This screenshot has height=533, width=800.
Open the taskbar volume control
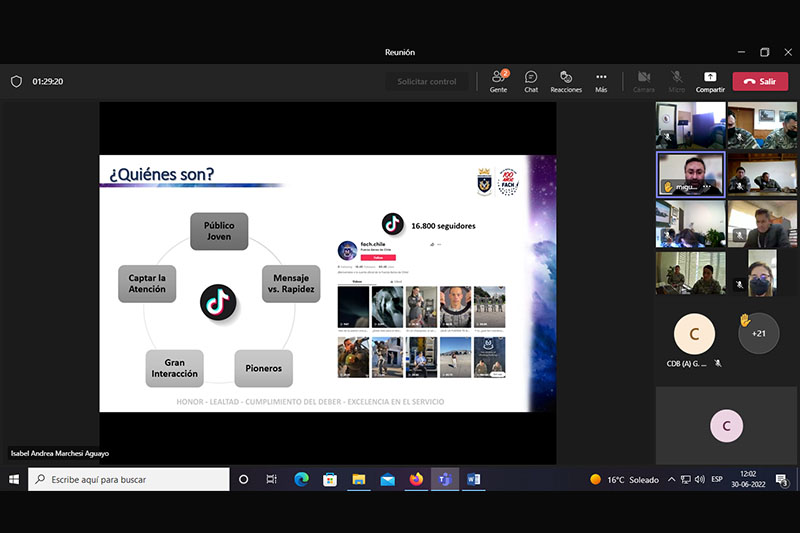(x=699, y=479)
